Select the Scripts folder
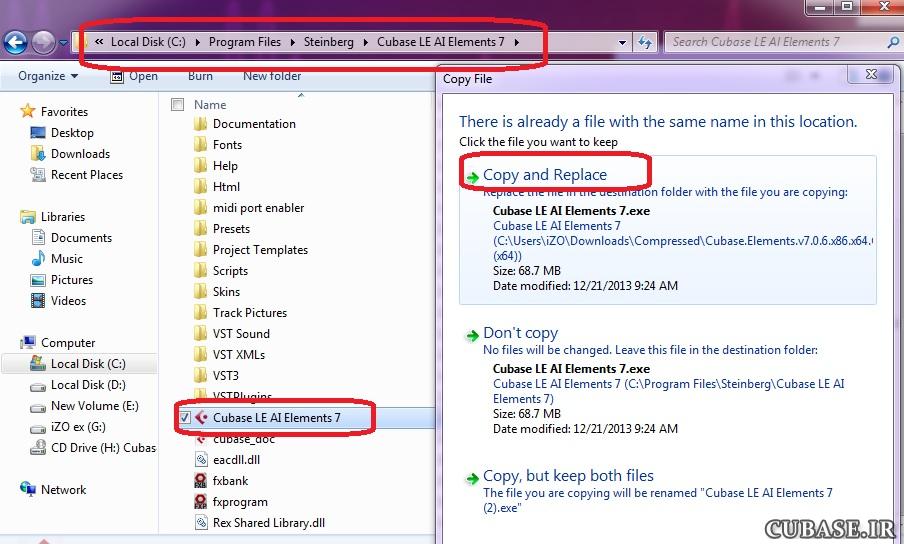 230,271
